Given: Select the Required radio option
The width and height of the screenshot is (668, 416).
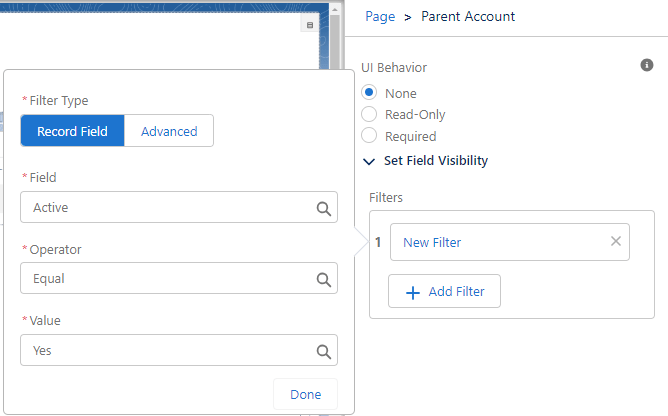Looking at the screenshot, I should (x=369, y=136).
